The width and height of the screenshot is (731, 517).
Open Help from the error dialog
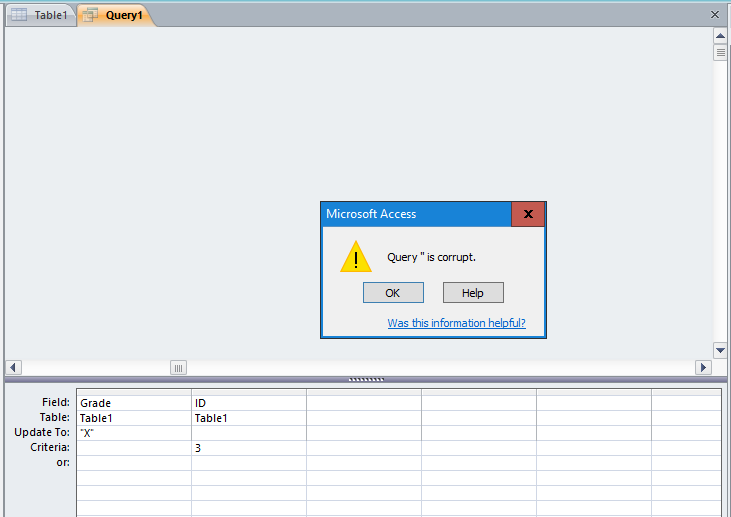click(x=473, y=293)
